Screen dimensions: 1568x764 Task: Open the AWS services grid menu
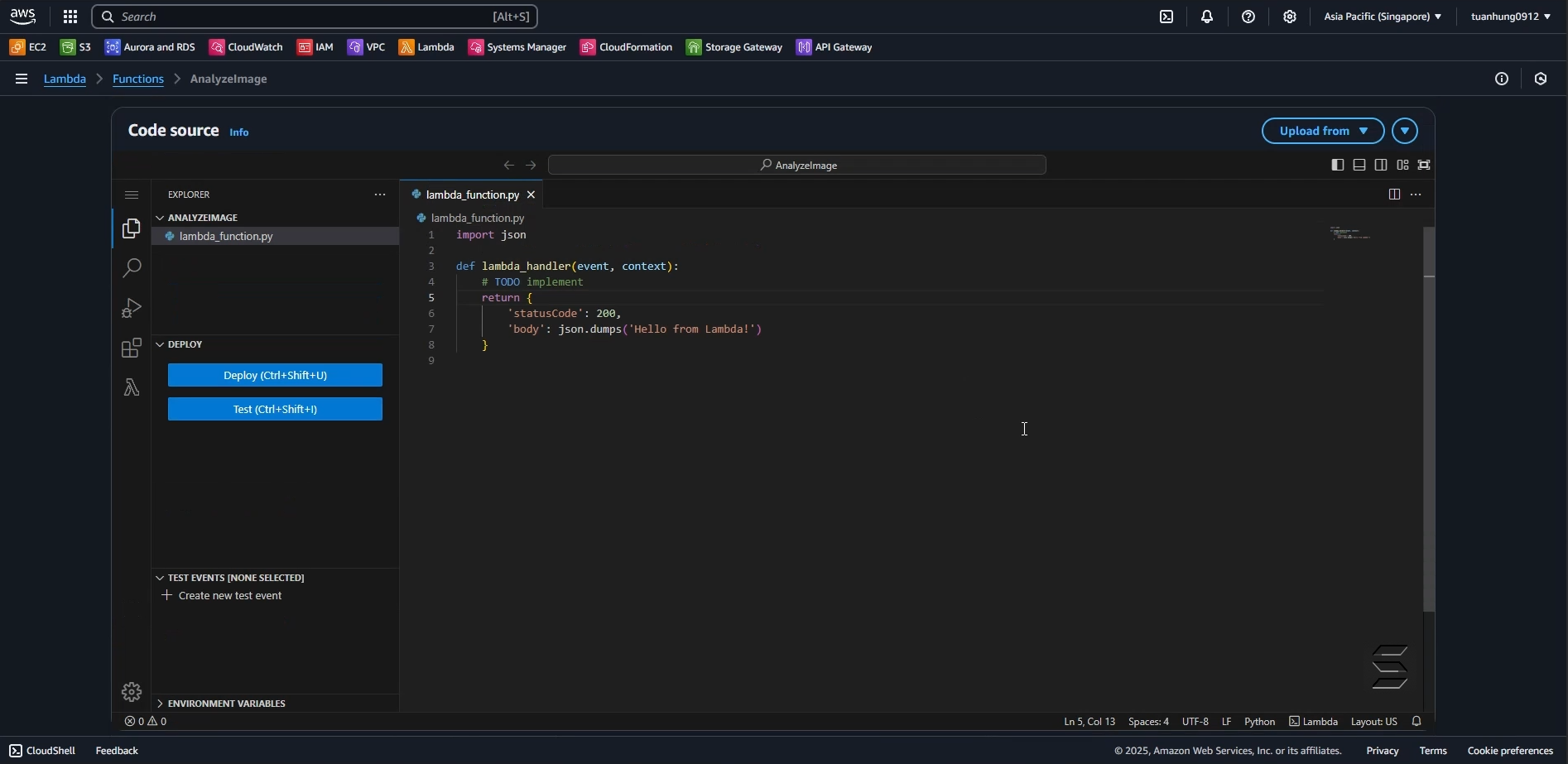coord(70,17)
